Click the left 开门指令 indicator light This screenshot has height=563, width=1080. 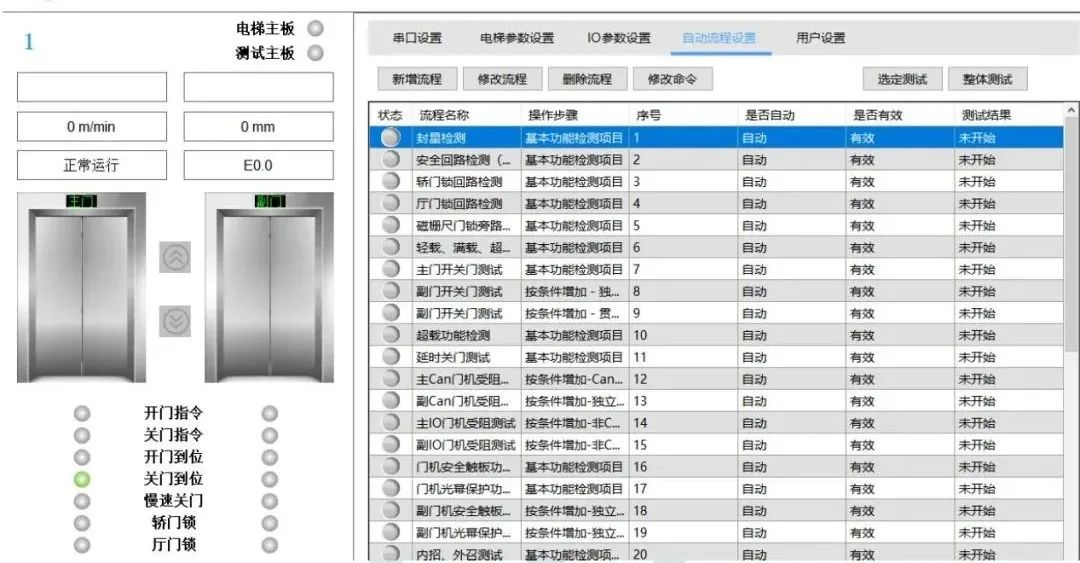click(83, 412)
